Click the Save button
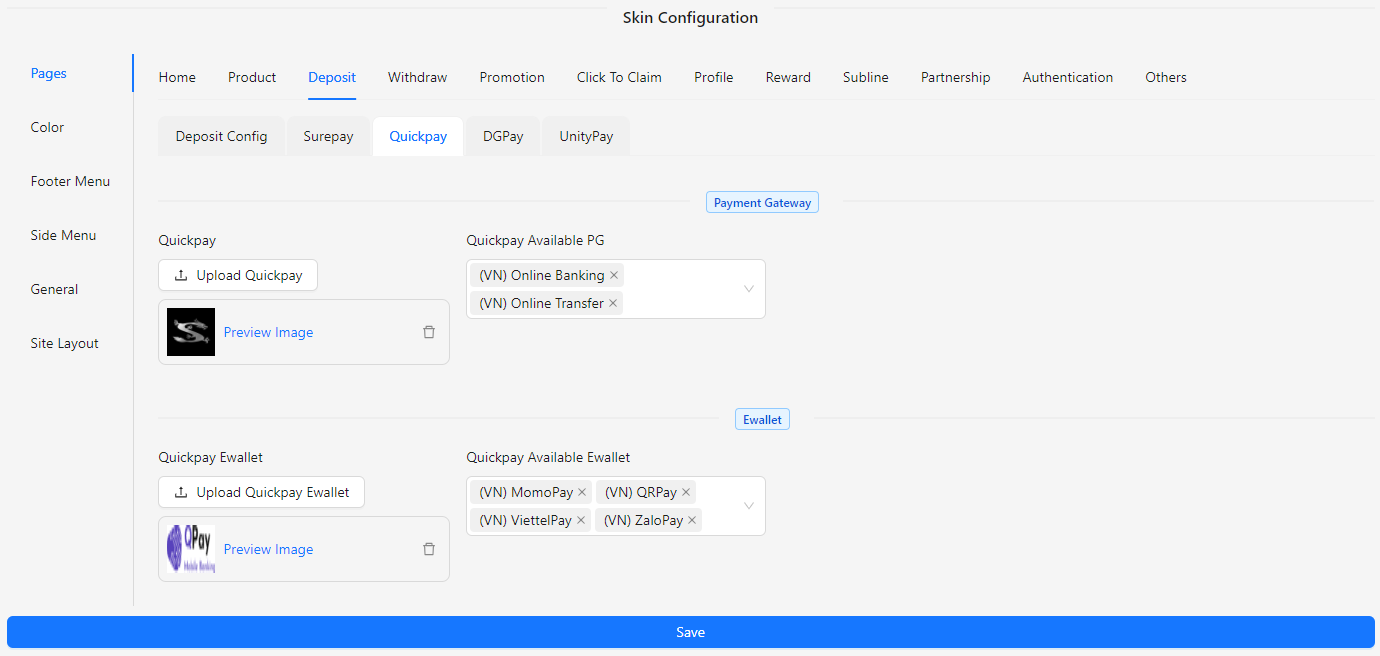 (690, 631)
